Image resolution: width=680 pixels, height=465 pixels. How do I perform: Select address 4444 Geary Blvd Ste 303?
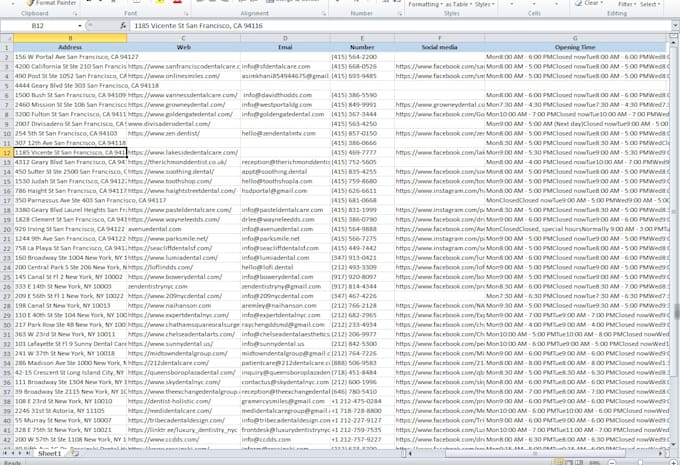[x=70, y=85]
